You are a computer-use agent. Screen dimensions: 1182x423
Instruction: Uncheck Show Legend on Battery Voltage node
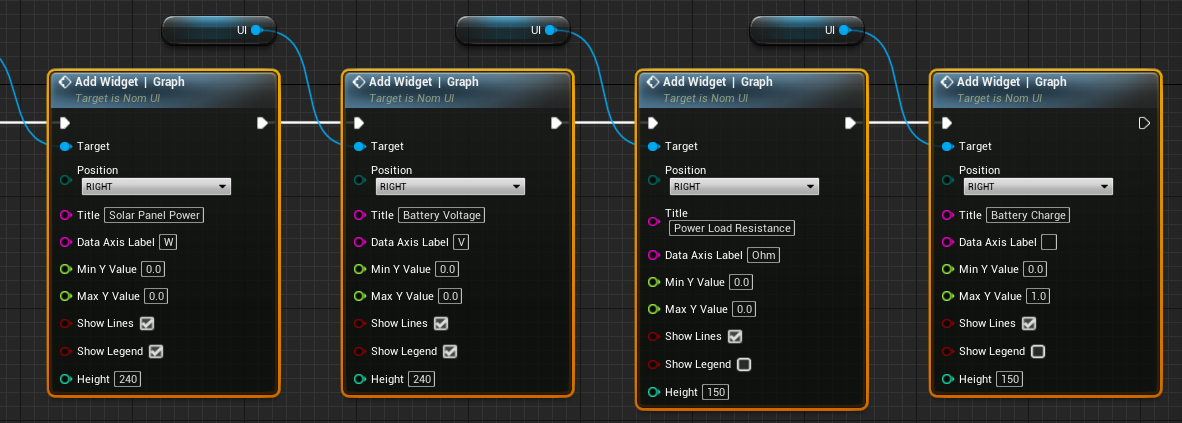(449, 351)
